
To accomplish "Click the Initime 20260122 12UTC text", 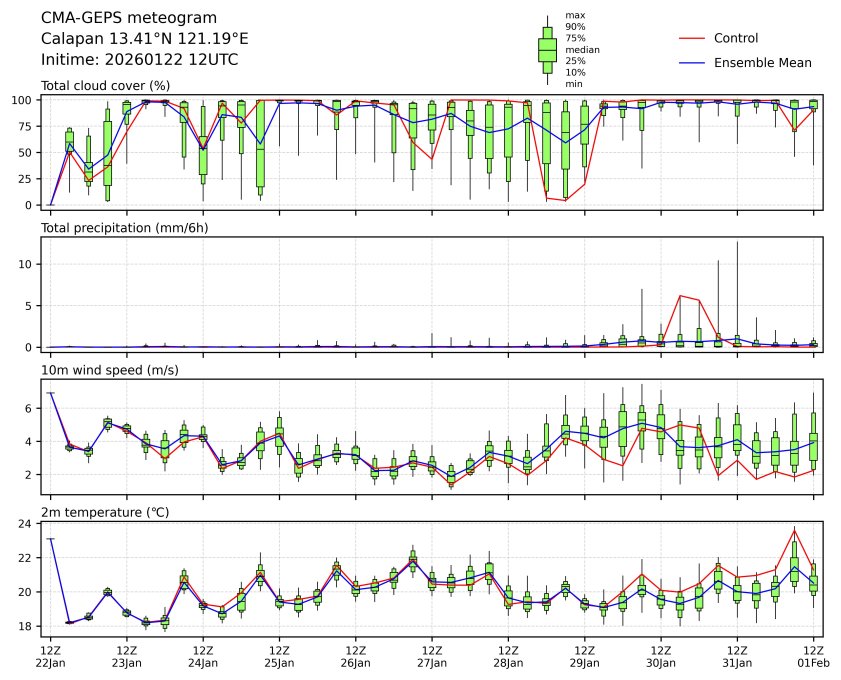I will coord(139,59).
